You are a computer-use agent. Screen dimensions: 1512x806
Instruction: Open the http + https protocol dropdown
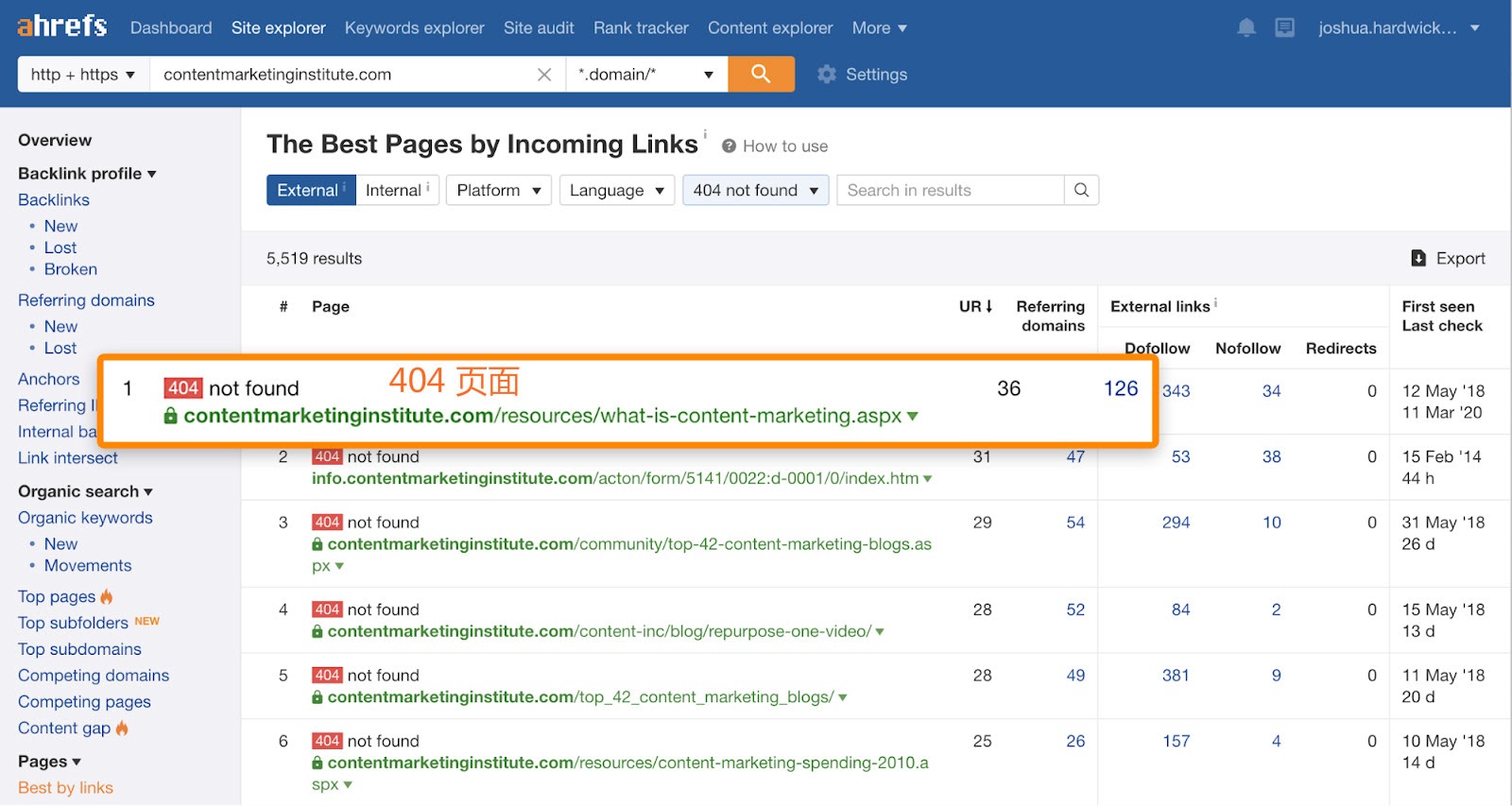coord(83,75)
